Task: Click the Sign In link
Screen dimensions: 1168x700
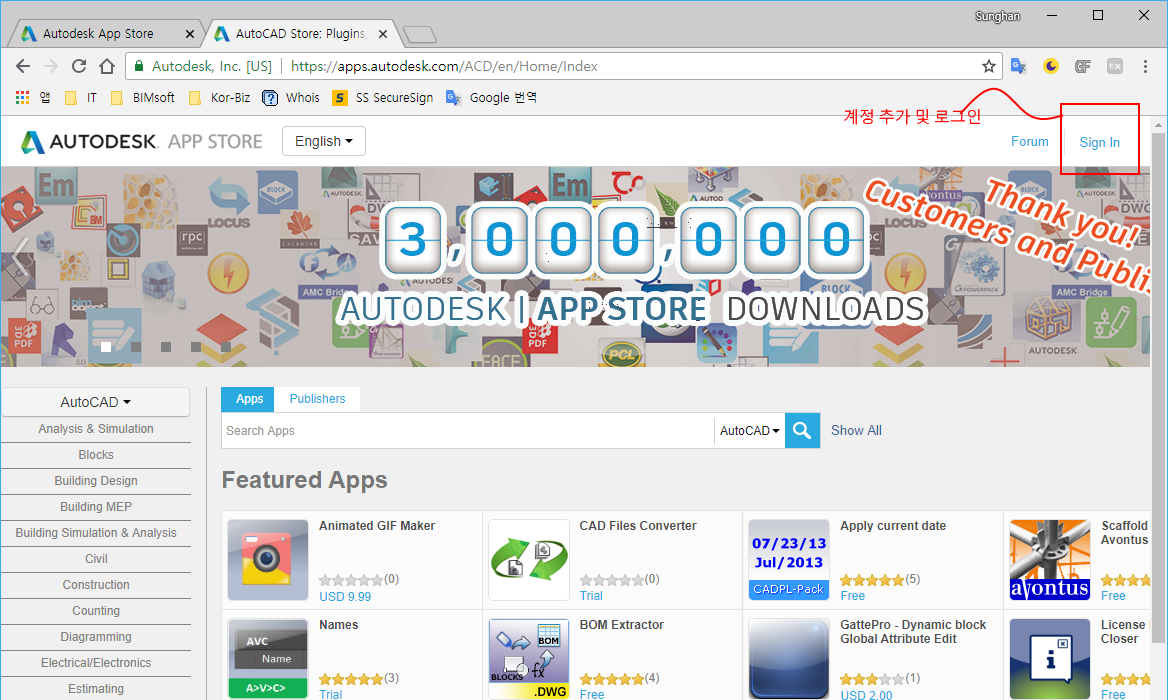Action: click(1099, 143)
